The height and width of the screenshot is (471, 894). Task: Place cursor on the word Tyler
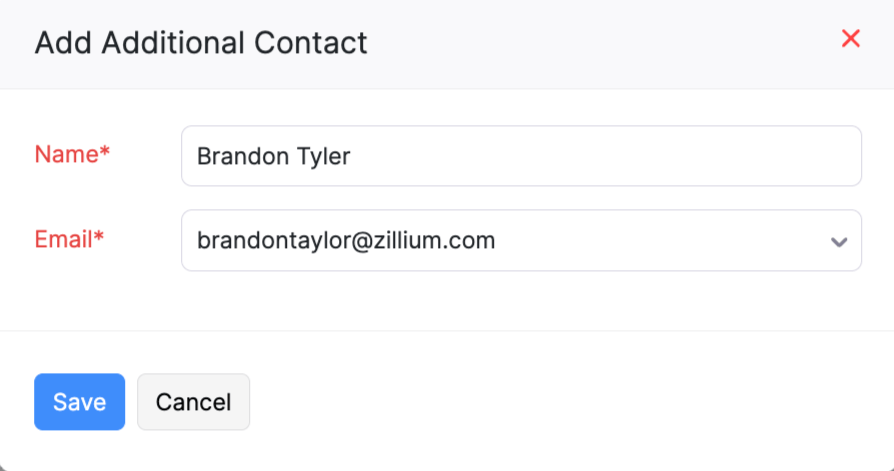pos(318,157)
